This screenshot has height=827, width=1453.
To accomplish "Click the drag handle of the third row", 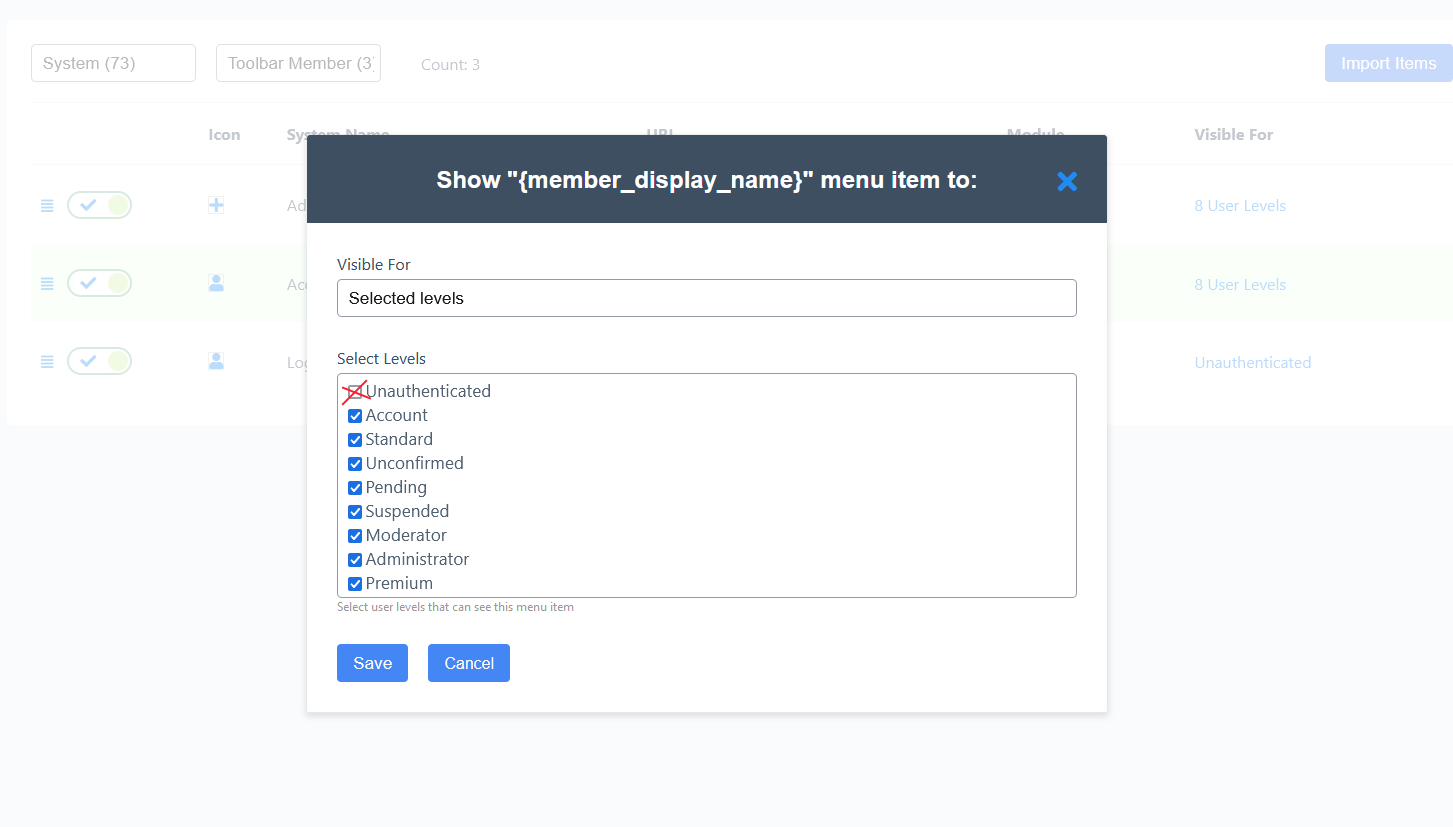I will [47, 362].
